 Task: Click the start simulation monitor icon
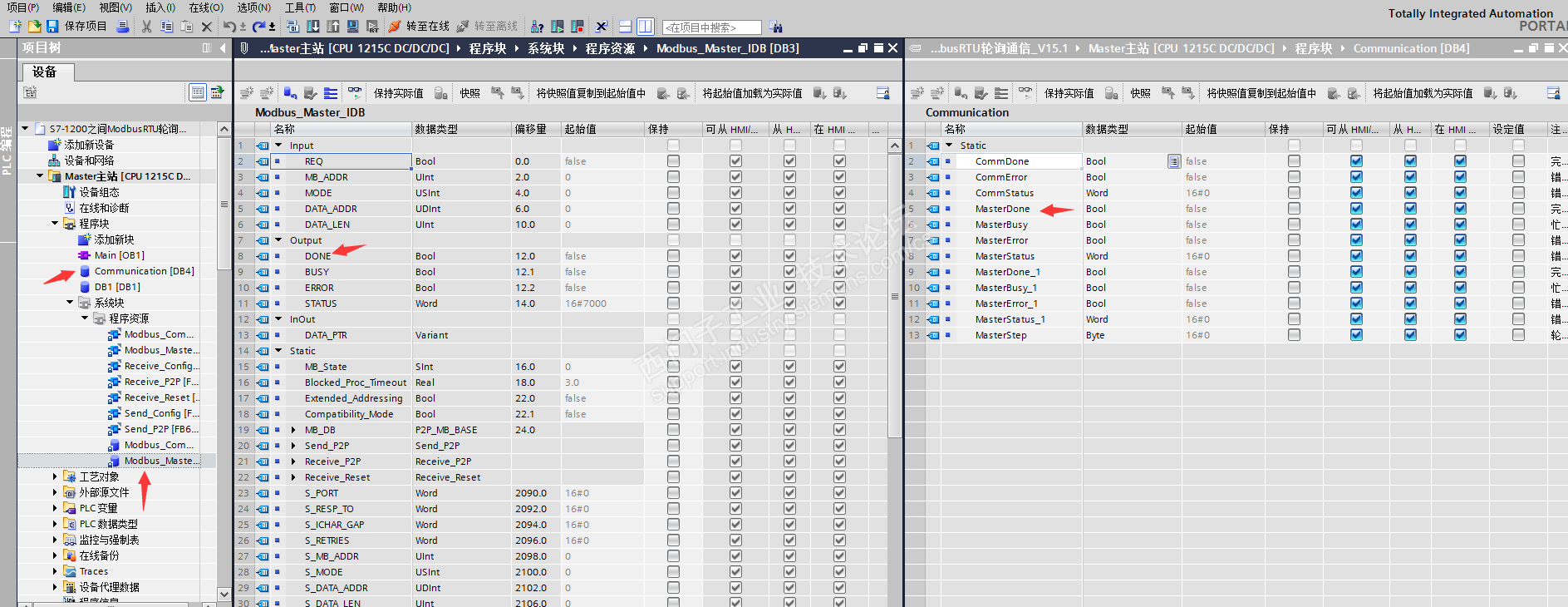point(353,27)
